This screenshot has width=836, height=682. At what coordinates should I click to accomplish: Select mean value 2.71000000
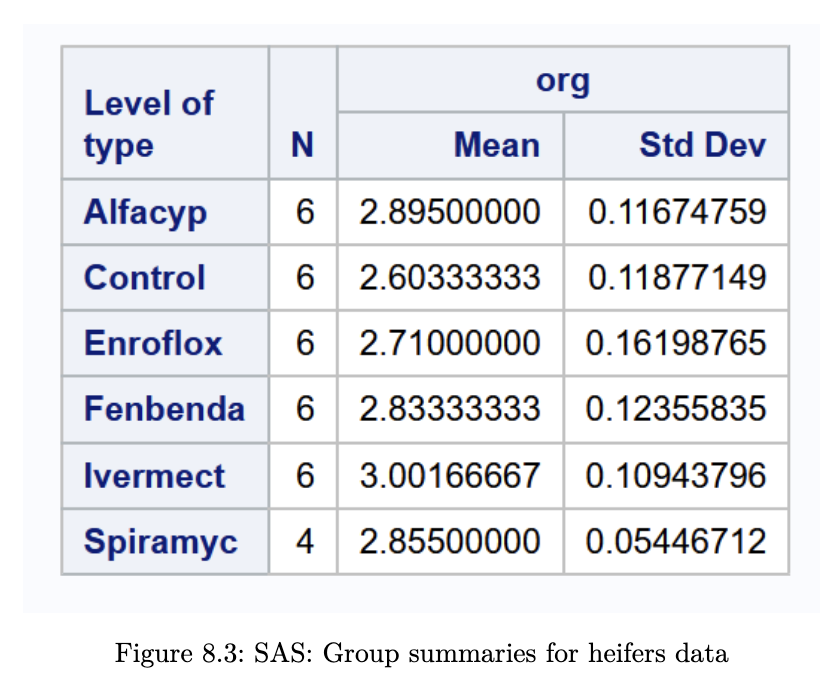pyautogui.click(x=450, y=343)
